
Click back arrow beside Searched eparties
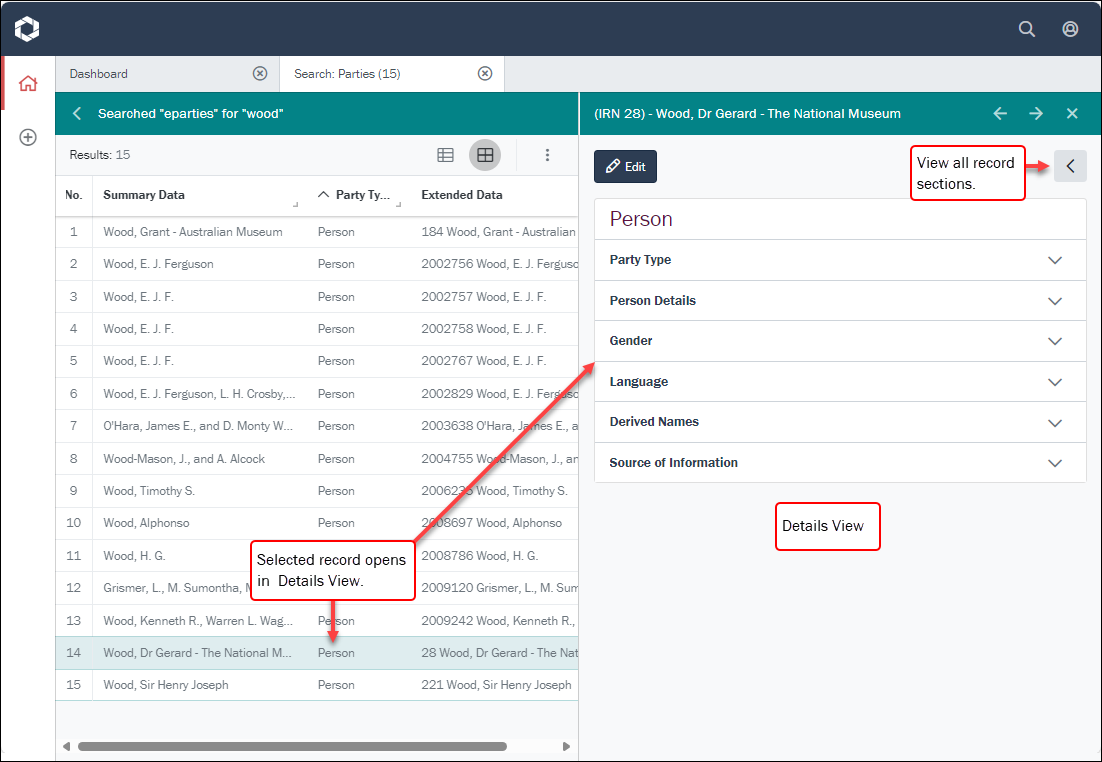point(77,114)
